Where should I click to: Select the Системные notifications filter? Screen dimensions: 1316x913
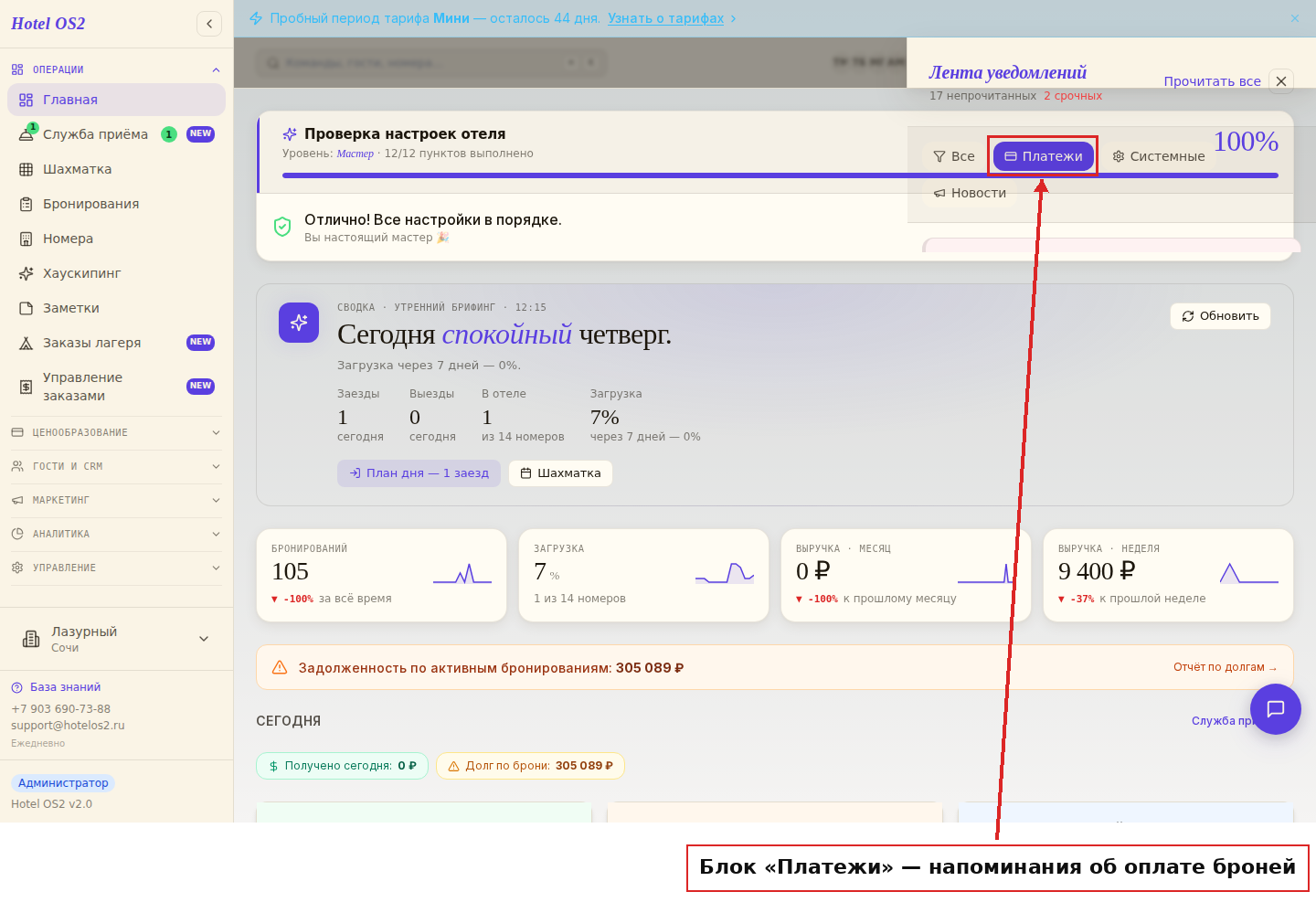[1158, 156]
